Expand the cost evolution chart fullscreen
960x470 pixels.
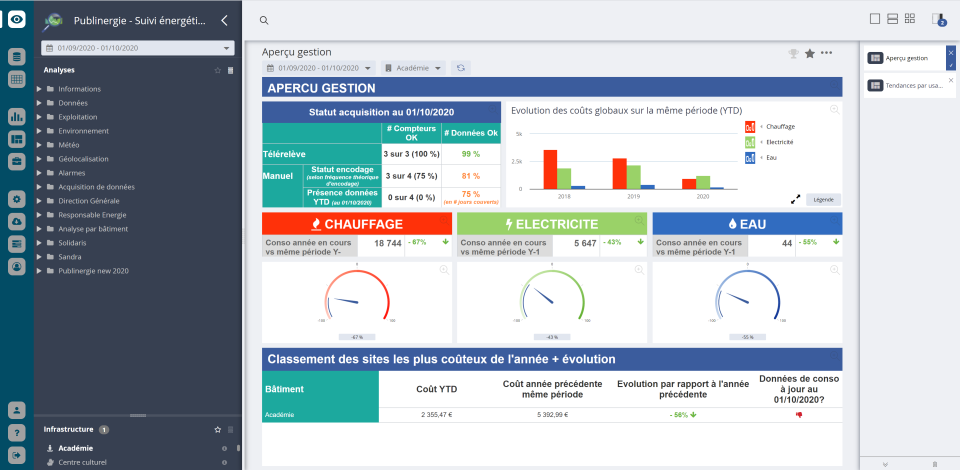tap(795, 199)
